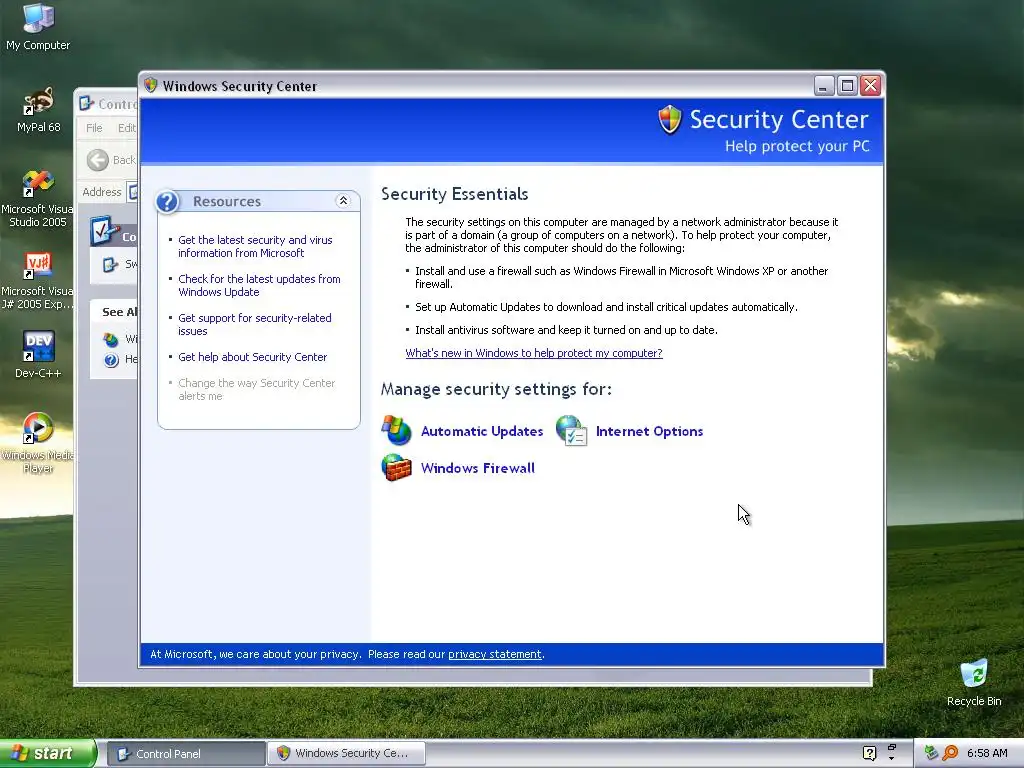Open Internet Options settings link

[649, 431]
